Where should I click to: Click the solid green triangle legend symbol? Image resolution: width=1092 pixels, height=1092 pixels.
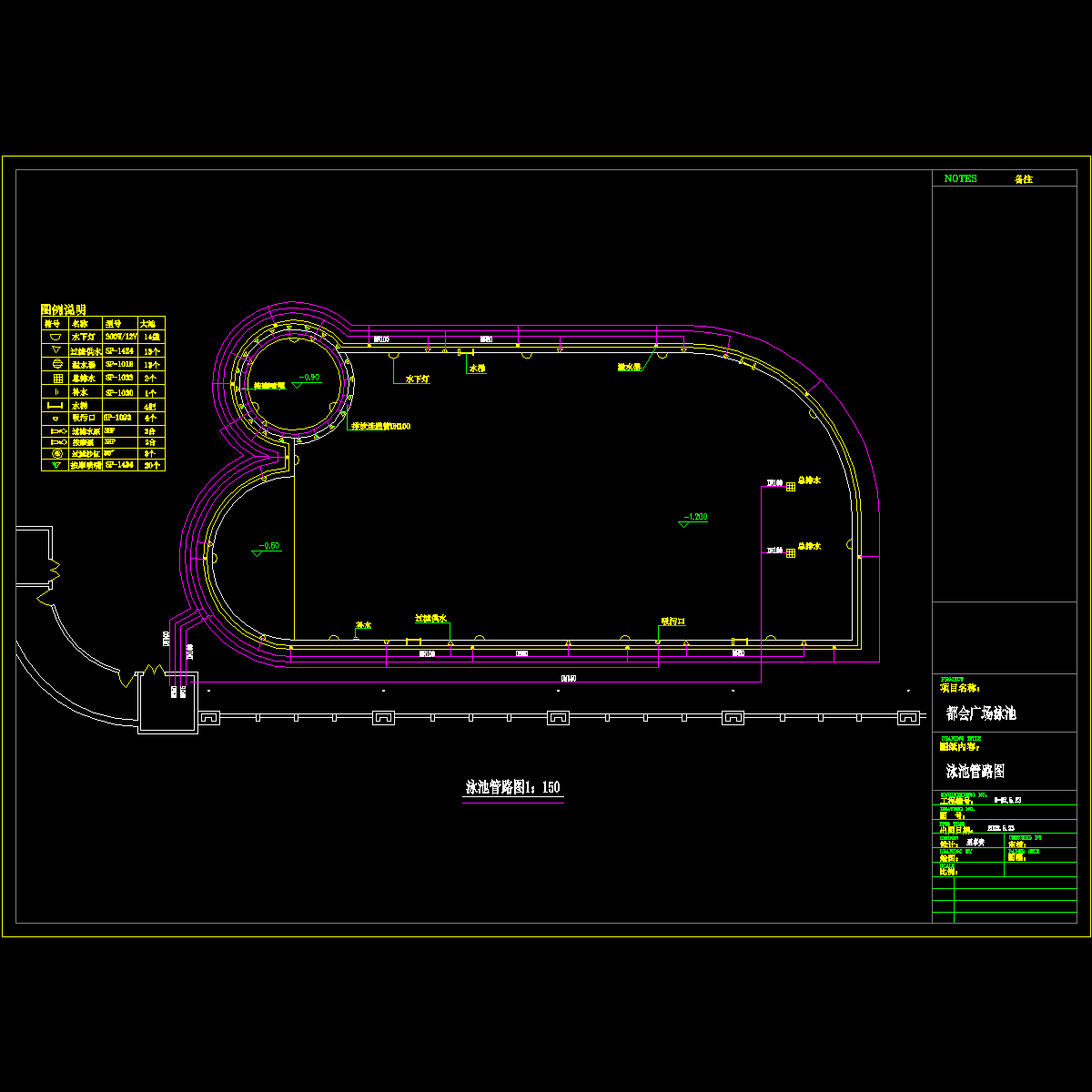[x=55, y=465]
